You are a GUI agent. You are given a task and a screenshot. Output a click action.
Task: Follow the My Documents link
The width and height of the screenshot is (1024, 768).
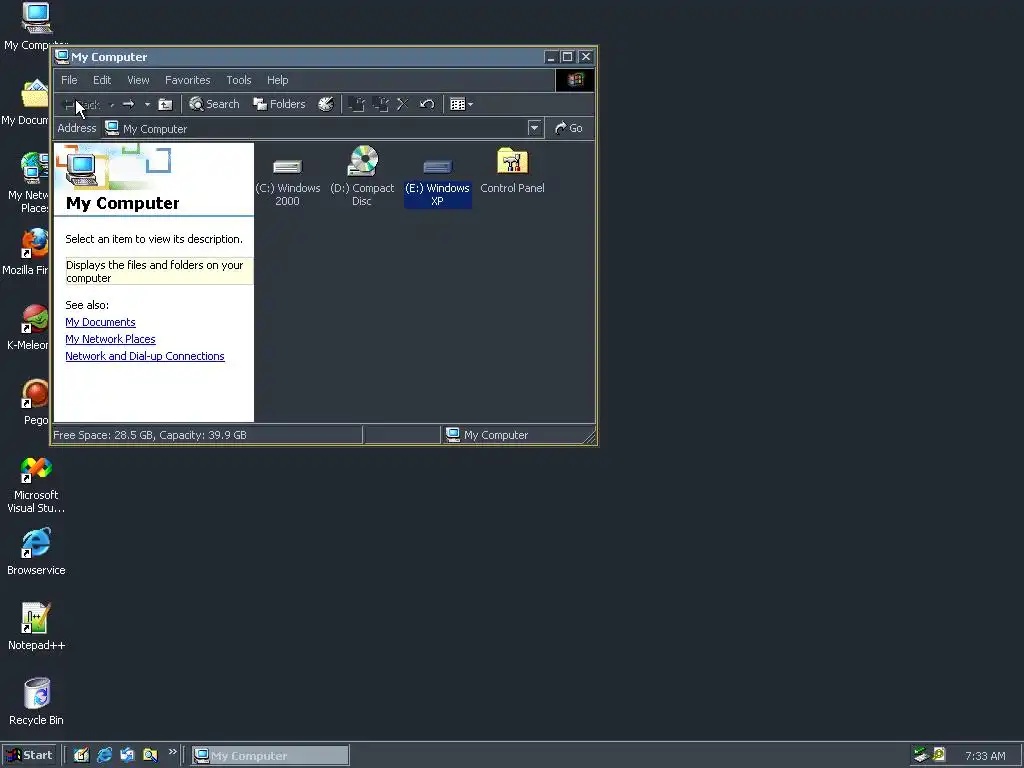point(101,322)
